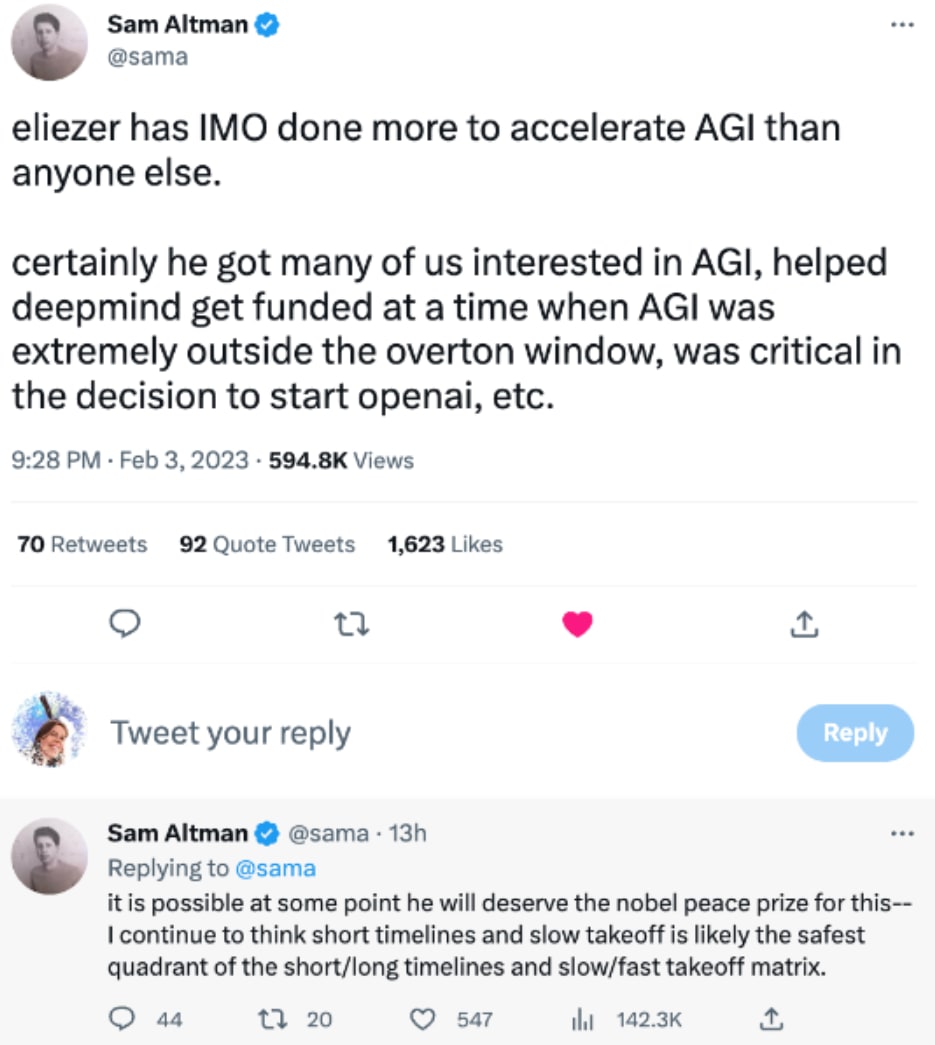935x1045 pixels.
Task: Click the blue Reply button
Action: coord(855,733)
